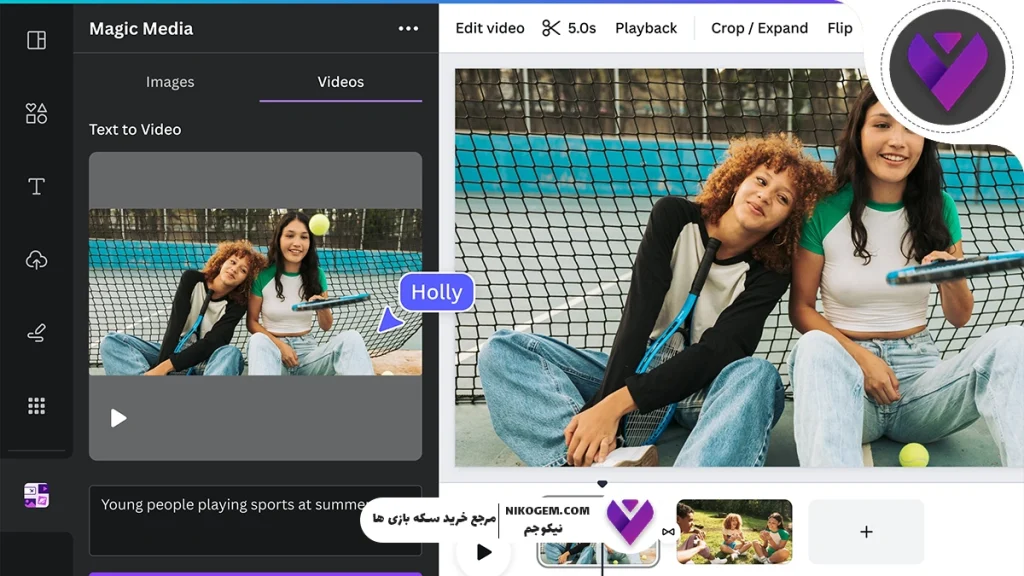Image resolution: width=1024 pixels, height=576 pixels.
Task: Switch to the Images tab
Action: pos(170,82)
